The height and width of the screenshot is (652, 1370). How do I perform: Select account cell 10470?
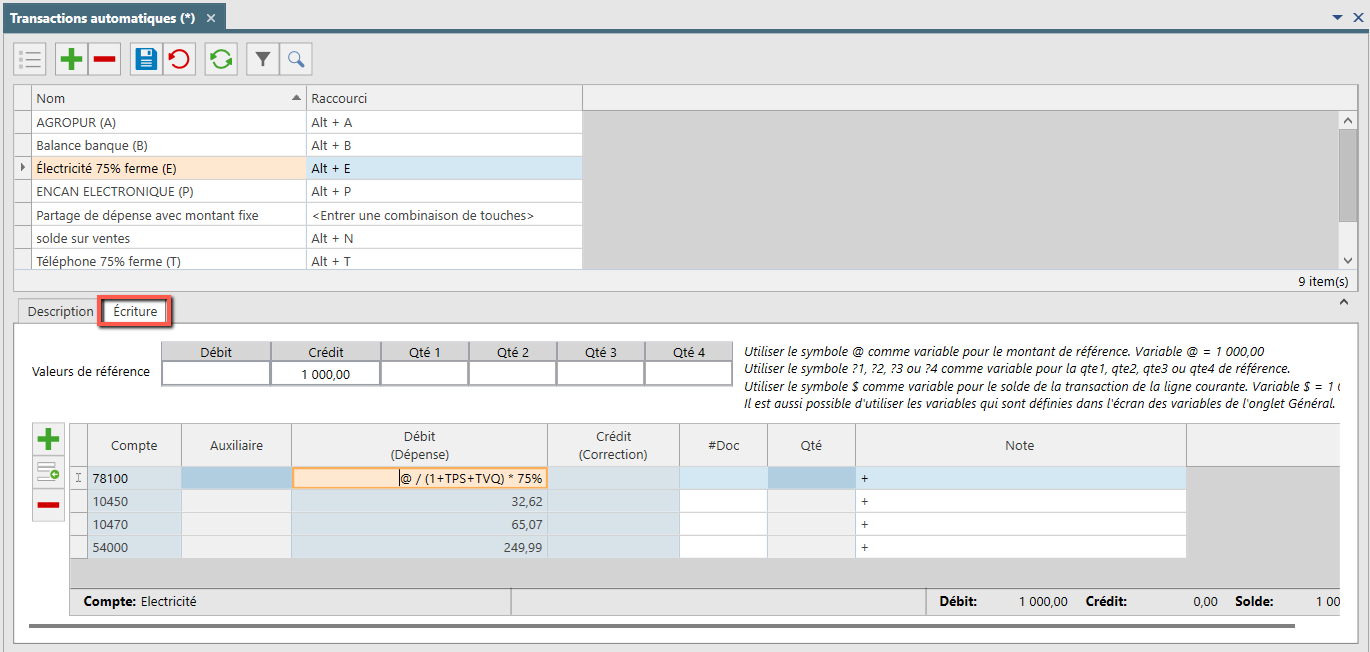click(x=134, y=524)
